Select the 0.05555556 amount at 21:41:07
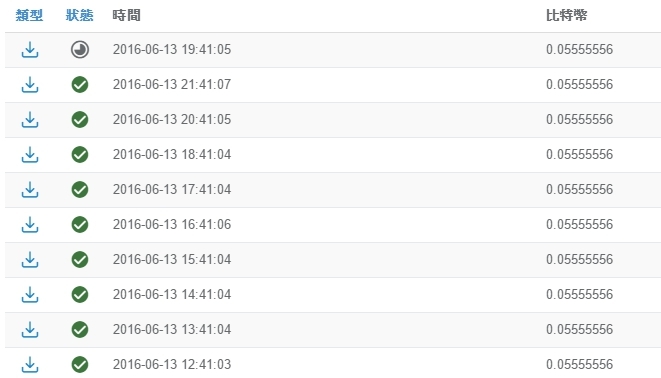 tap(579, 85)
